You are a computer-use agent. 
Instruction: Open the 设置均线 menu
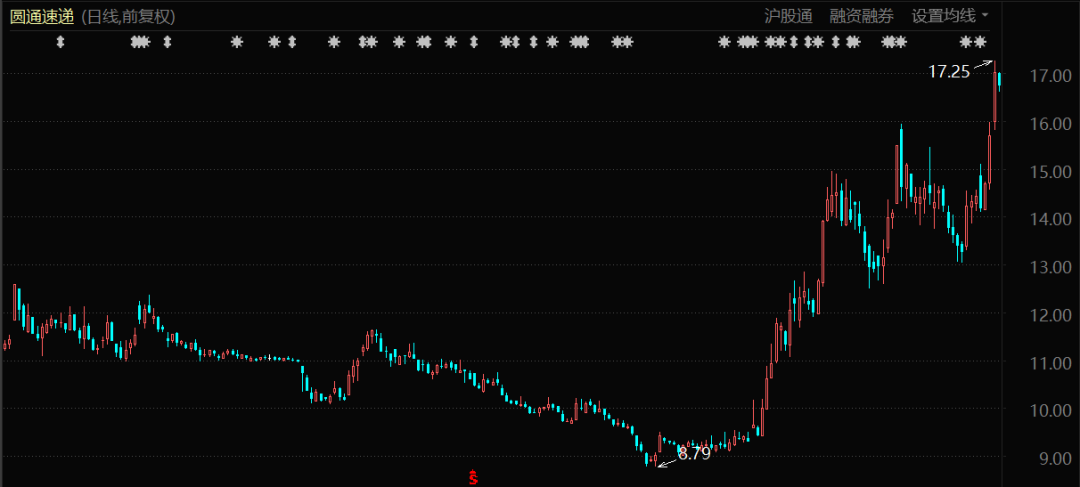(x=942, y=16)
